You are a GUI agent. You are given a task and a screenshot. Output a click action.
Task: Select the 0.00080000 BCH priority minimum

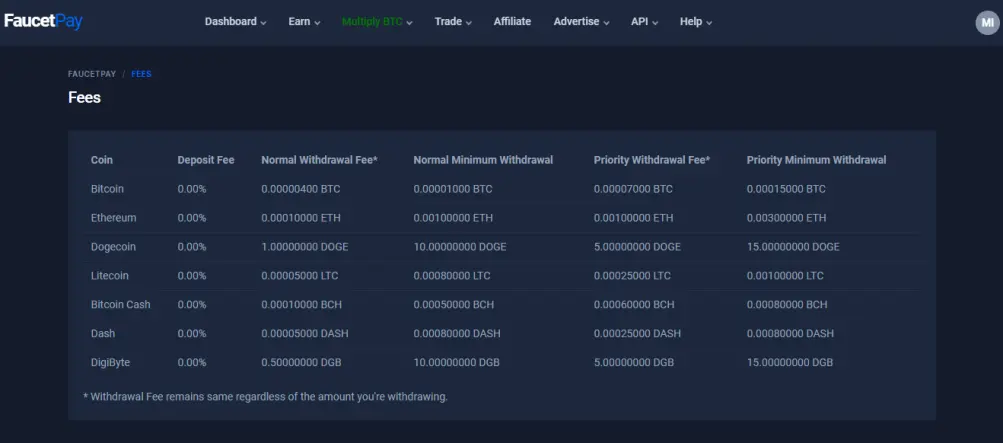tap(787, 304)
